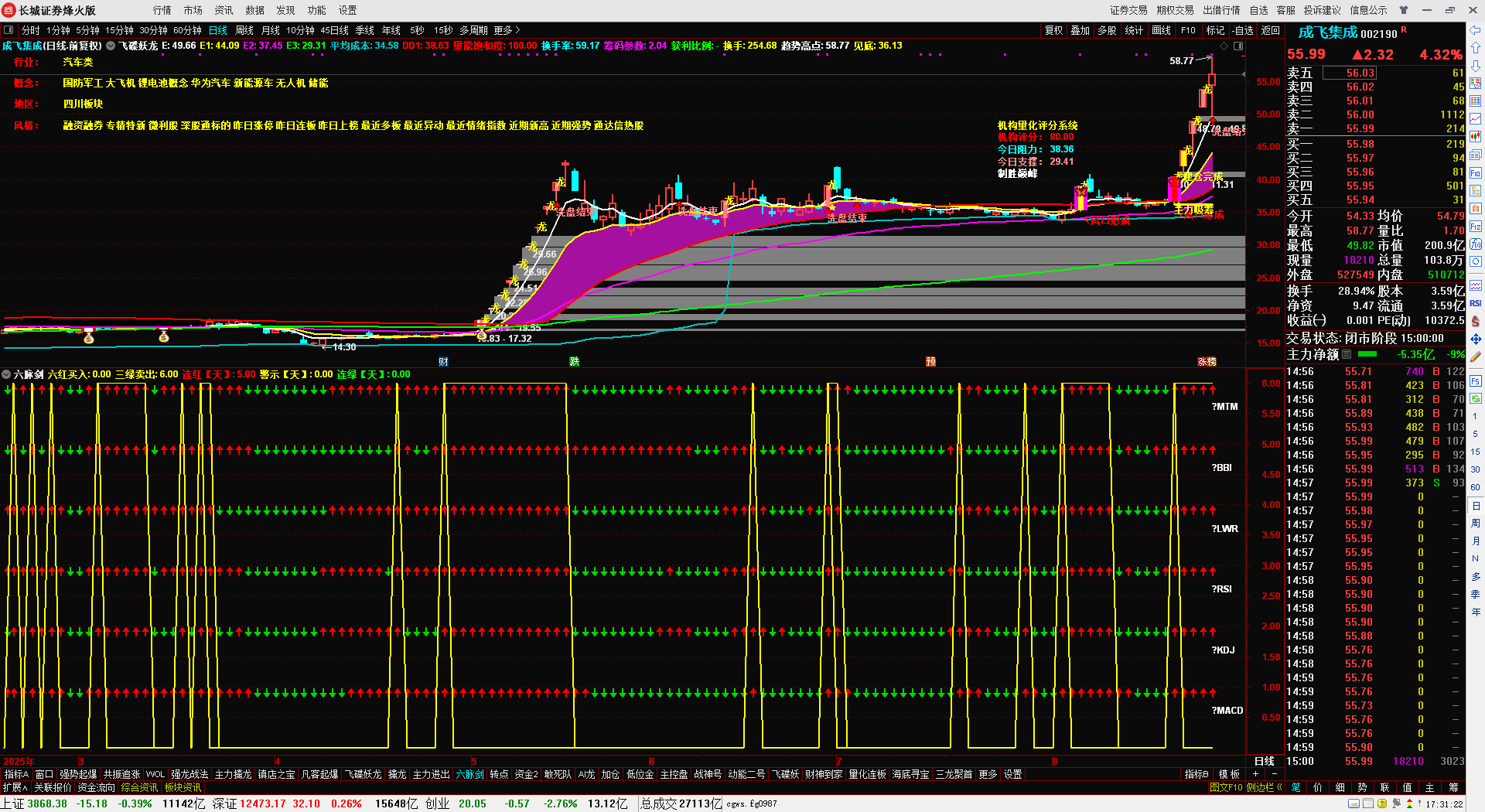The image size is (1485, 812).
Task: Click the satellite dish icon in status bar
Action: (1396, 803)
